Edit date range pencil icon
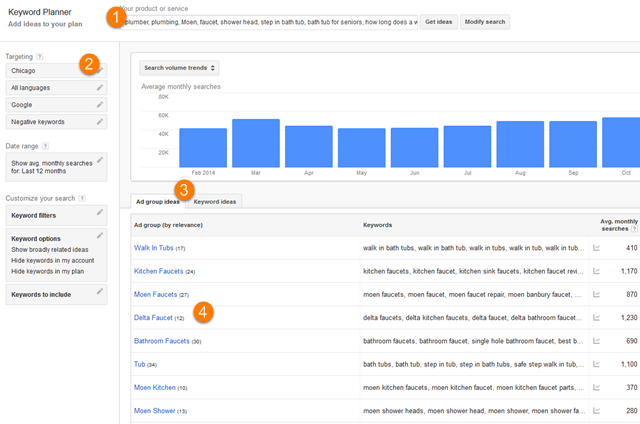The height and width of the screenshot is (424, 640). pyautogui.click(x=100, y=160)
